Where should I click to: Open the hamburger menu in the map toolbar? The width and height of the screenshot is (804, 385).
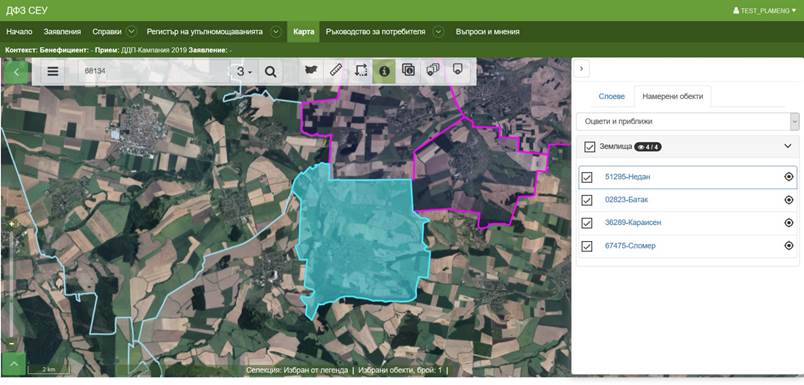pyautogui.click(x=53, y=71)
